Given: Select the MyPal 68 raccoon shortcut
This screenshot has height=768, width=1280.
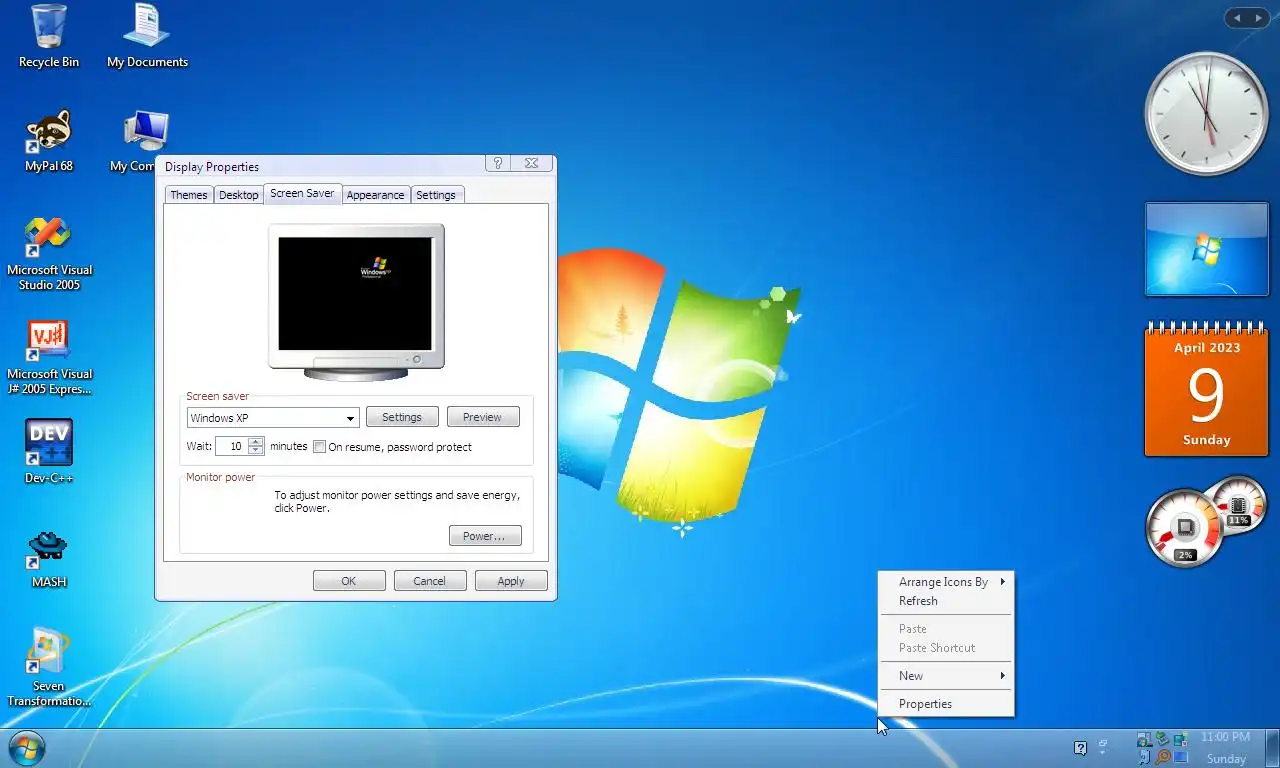Looking at the screenshot, I should [x=48, y=141].
